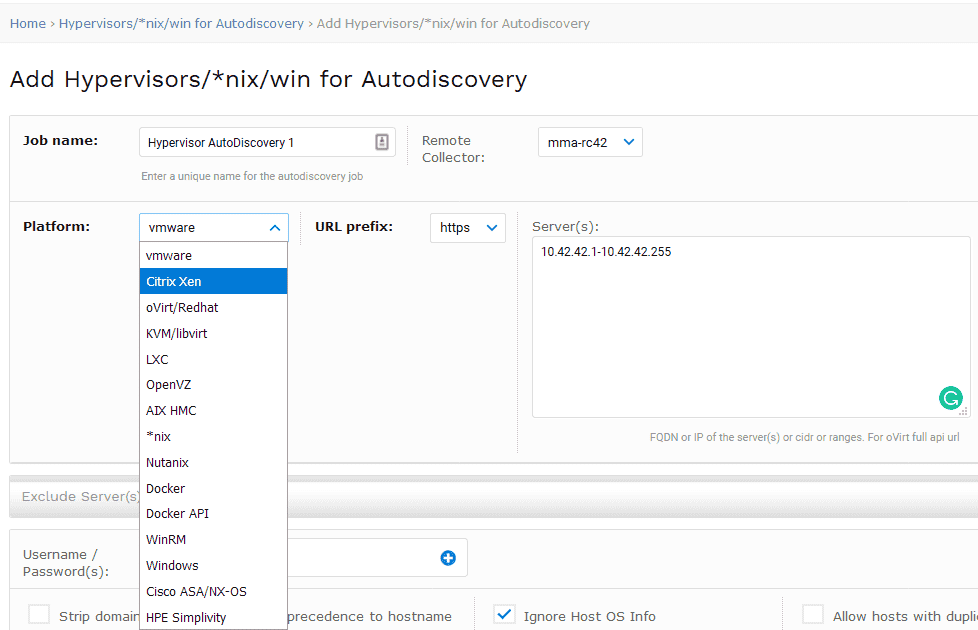978x630 pixels.
Task: Select Citrix Xen from the platform list
Action: (x=213, y=281)
